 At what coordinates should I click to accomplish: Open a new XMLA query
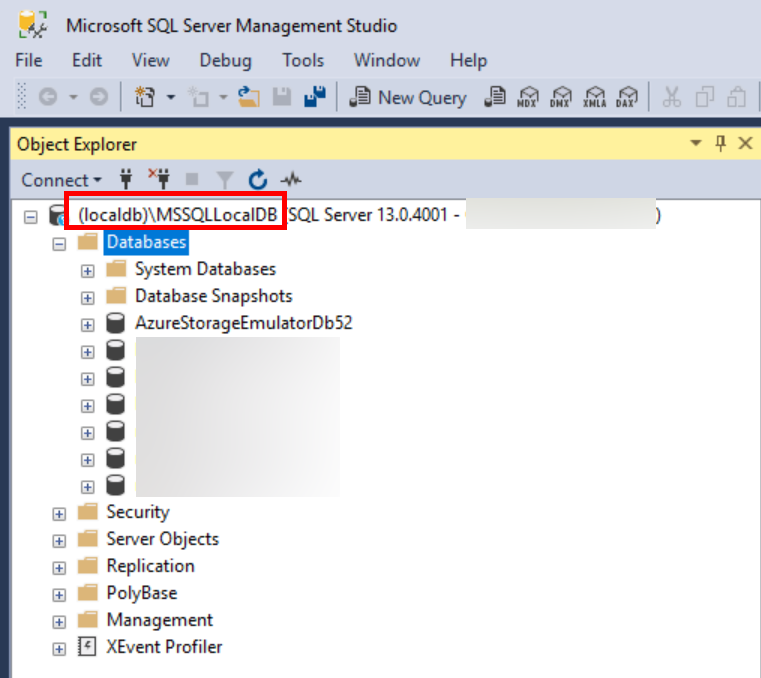pyautogui.click(x=595, y=97)
